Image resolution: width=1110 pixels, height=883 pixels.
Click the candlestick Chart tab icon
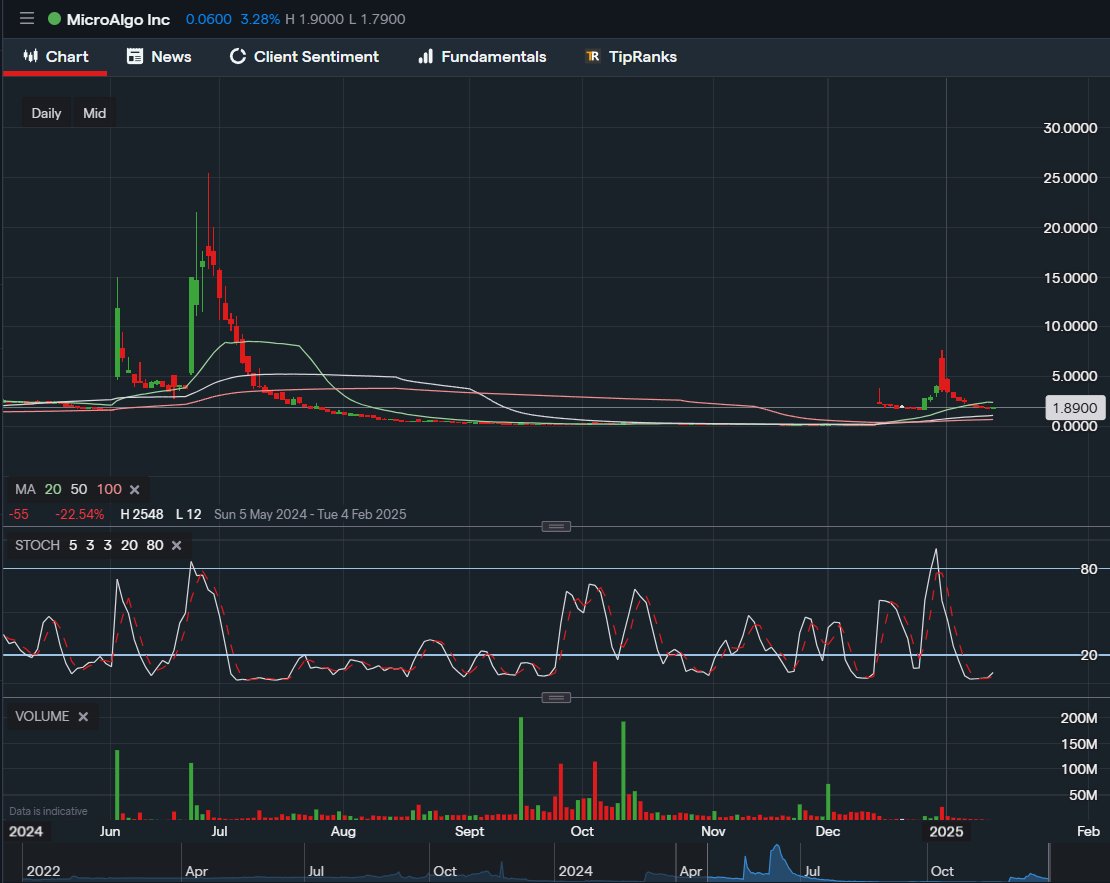click(30, 56)
